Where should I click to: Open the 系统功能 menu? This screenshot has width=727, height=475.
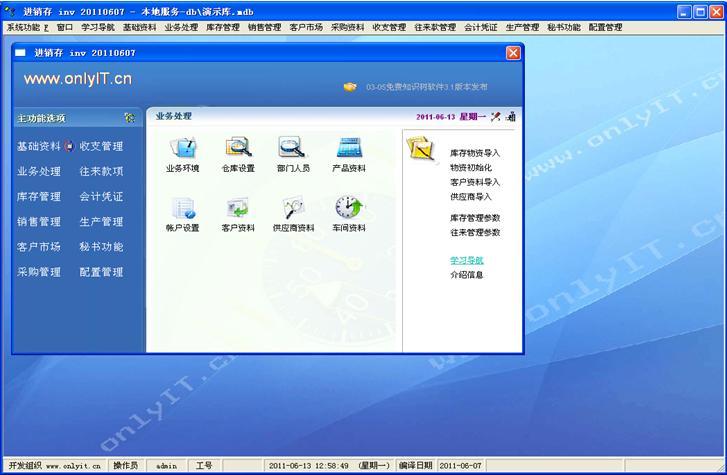click(23, 28)
